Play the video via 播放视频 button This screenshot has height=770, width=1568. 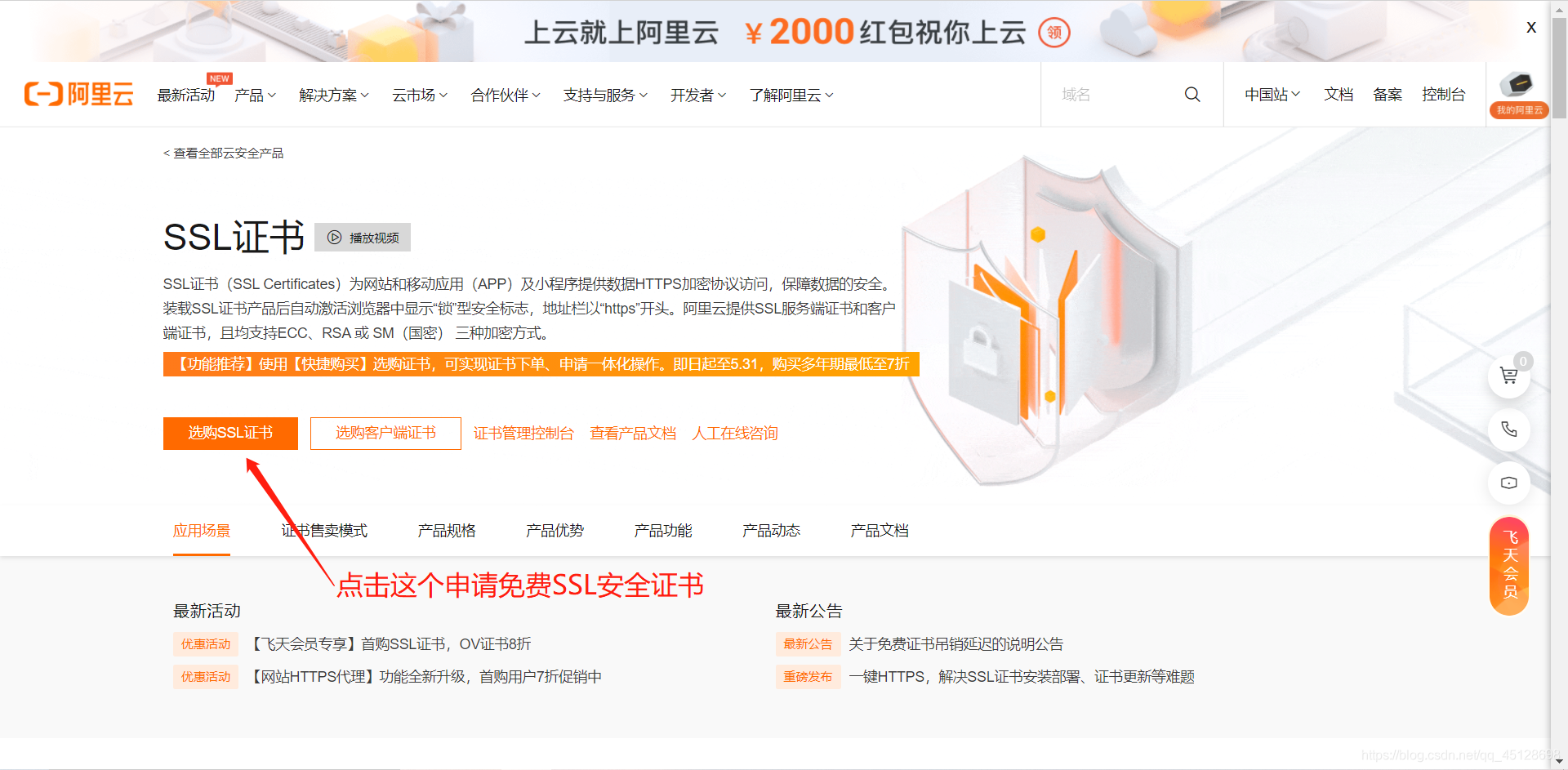[363, 238]
